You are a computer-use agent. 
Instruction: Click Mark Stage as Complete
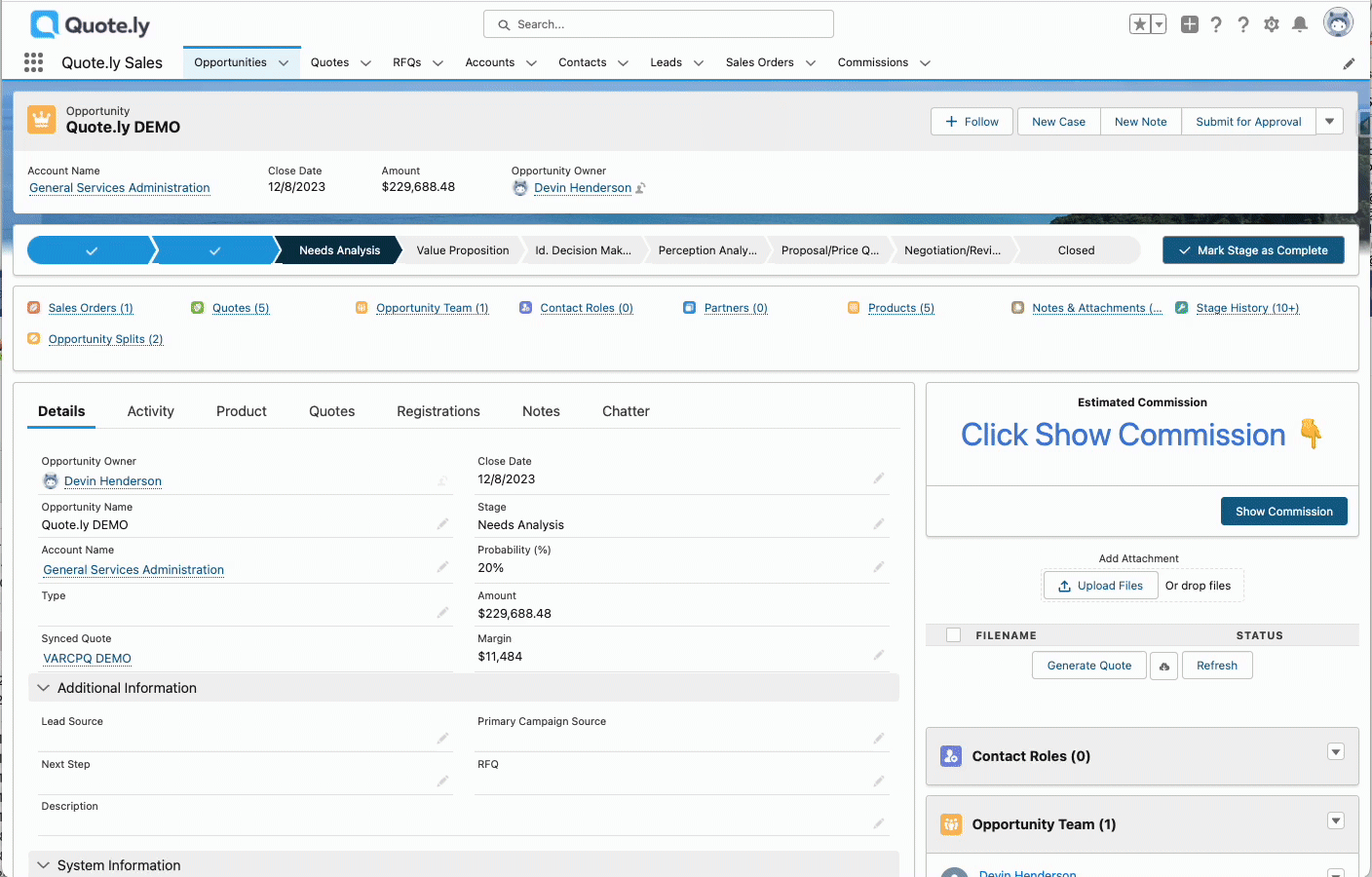click(x=1253, y=250)
